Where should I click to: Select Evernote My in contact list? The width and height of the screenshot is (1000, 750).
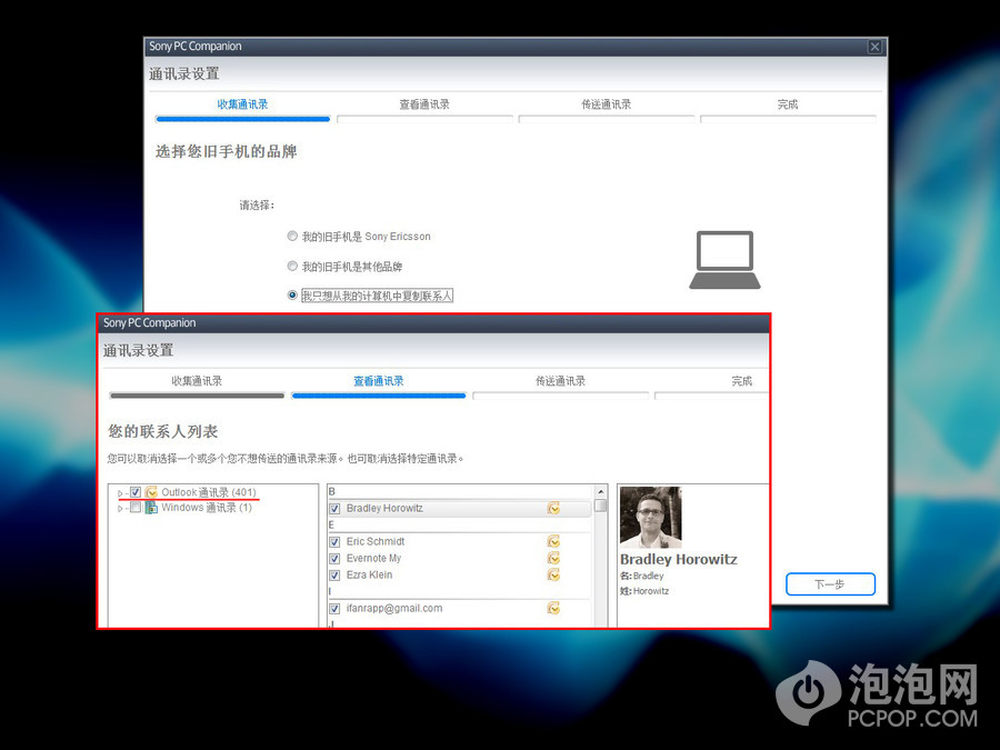(374, 558)
